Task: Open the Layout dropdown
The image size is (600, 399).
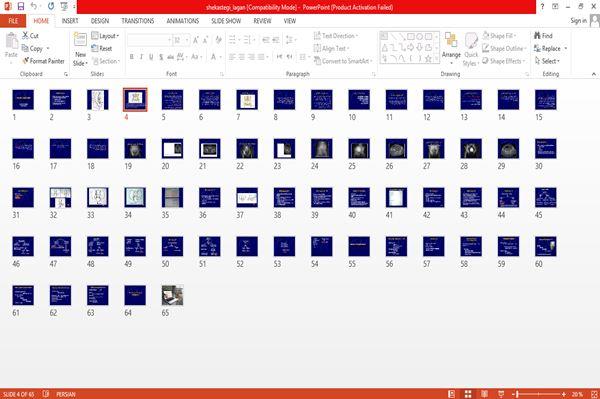Action: tap(105, 36)
